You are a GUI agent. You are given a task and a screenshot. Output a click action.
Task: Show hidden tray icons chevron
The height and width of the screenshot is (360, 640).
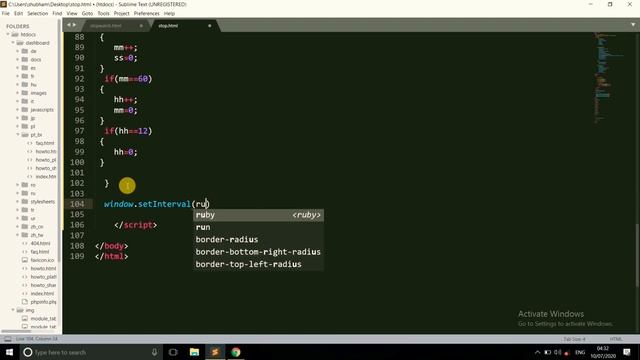pos(537,352)
